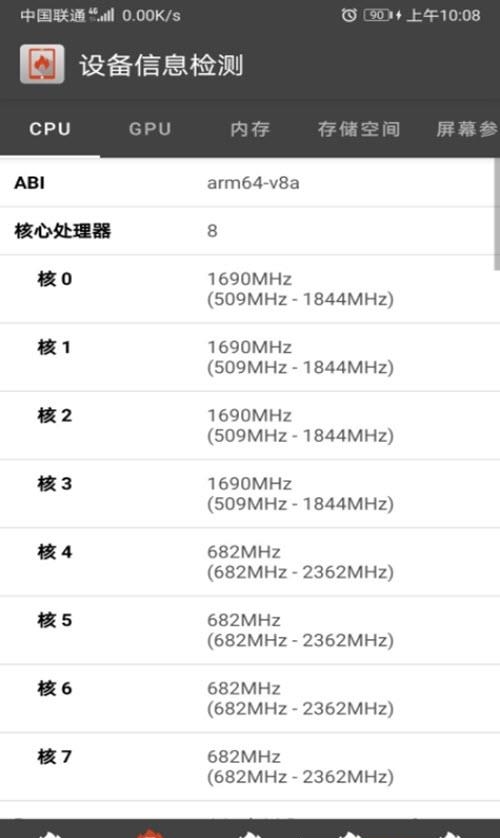The image size is (500, 838).
Task: Tap the red highlighted bottom navigation icon
Action: click(150, 833)
